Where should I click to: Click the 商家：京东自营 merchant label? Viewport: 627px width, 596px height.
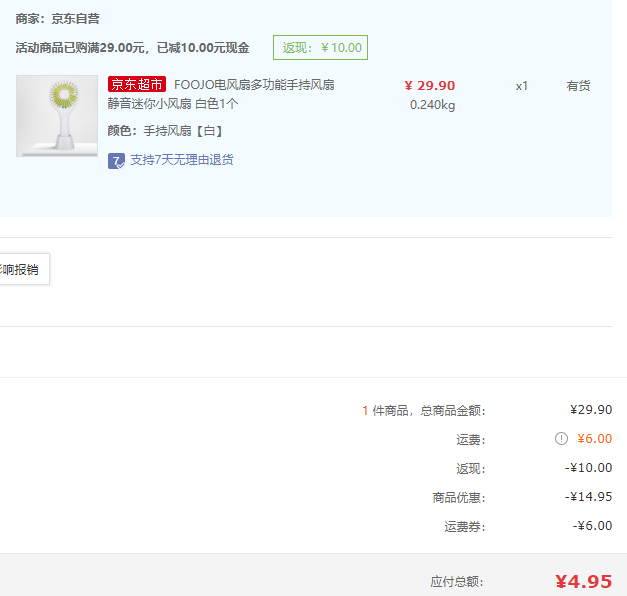point(58,19)
